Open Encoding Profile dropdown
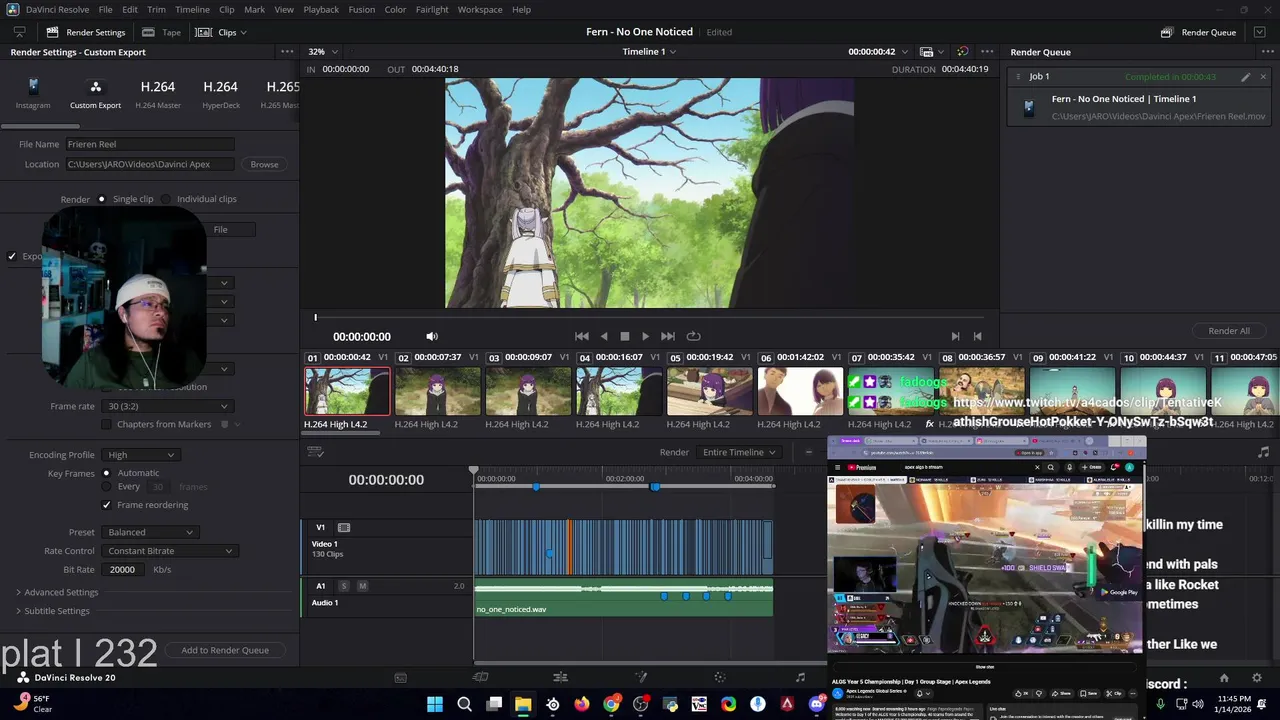1280x720 pixels. pyautogui.click(x=140, y=455)
